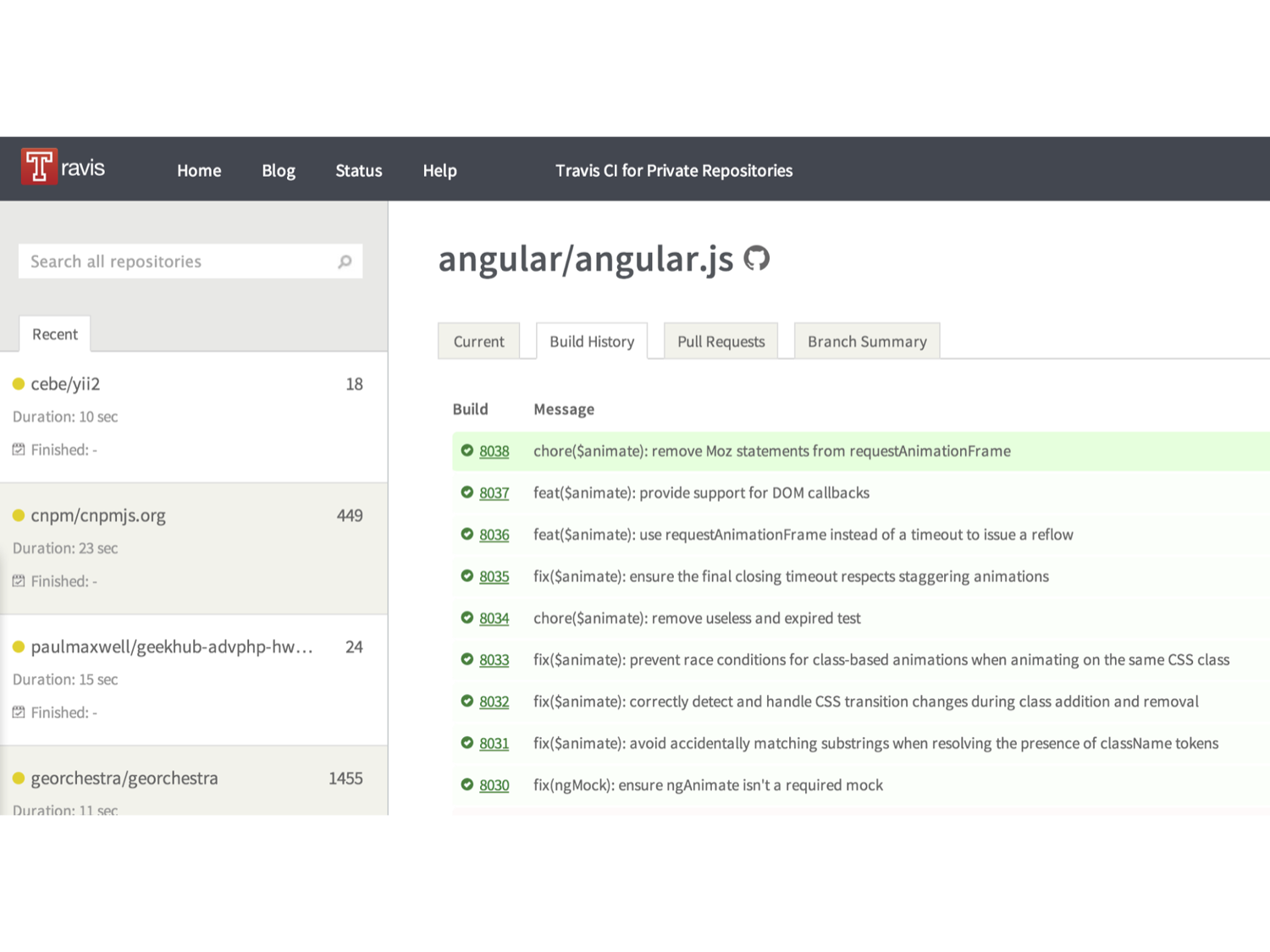This screenshot has height=952, width=1270.
Task: Click passed checkmark icon for build 8036
Action: (467, 534)
